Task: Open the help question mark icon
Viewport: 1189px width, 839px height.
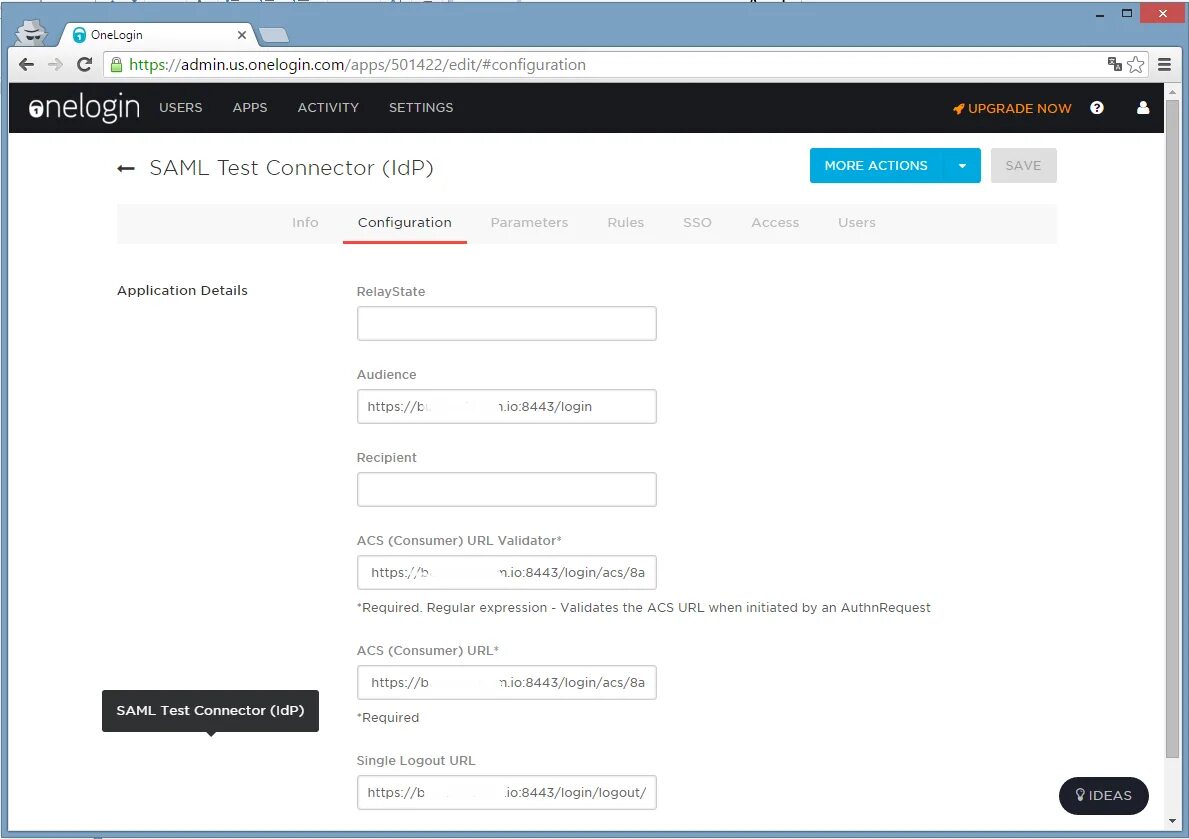Action: (x=1096, y=108)
